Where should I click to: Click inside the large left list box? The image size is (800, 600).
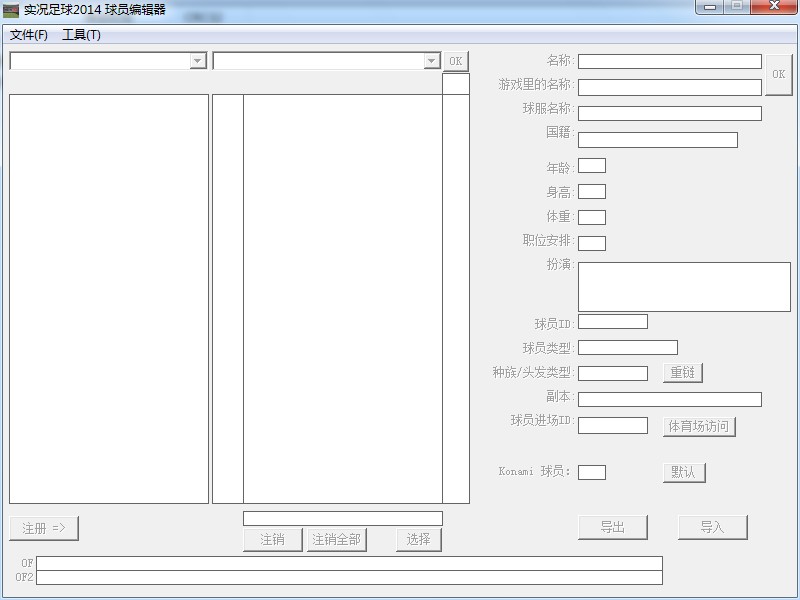click(x=109, y=299)
